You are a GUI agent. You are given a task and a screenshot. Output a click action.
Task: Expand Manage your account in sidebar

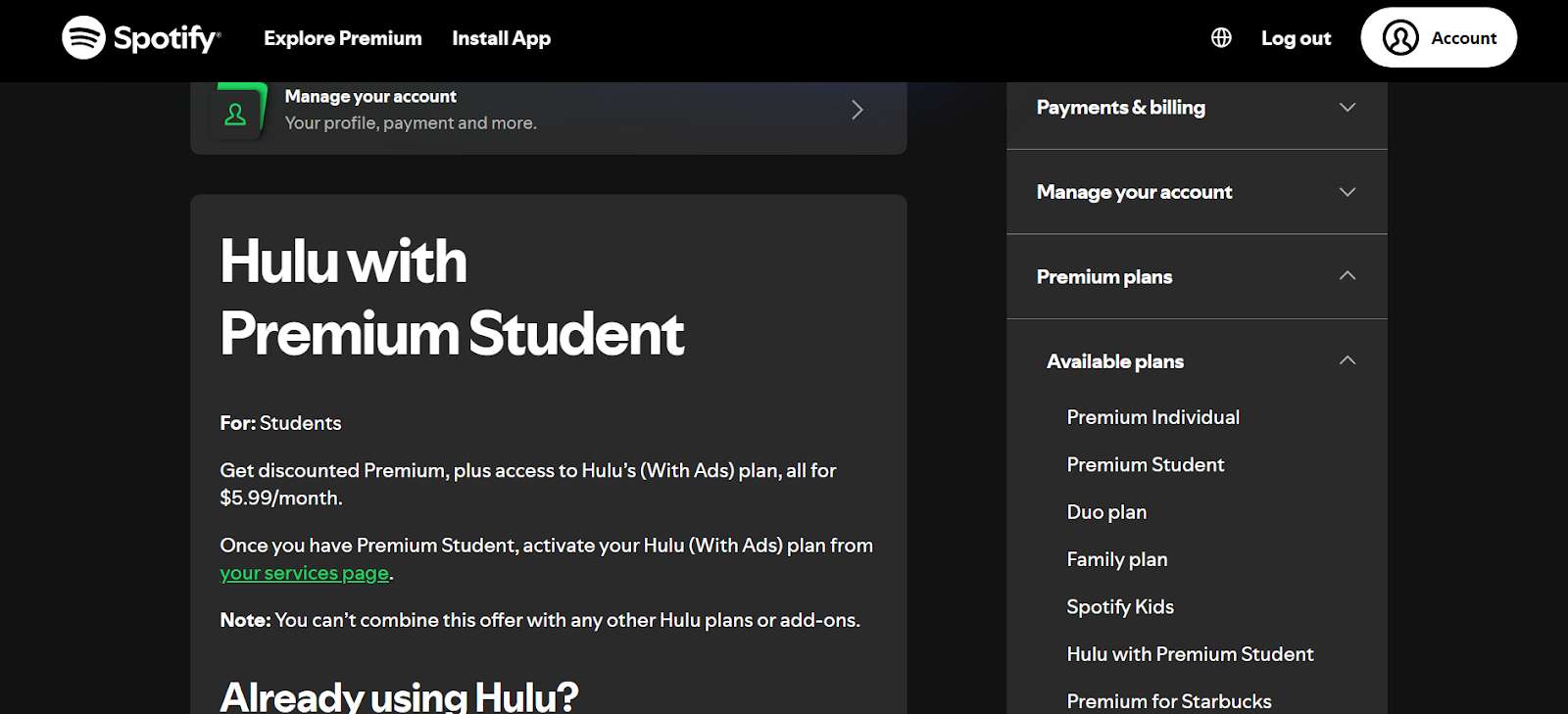pyautogui.click(x=1347, y=192)
